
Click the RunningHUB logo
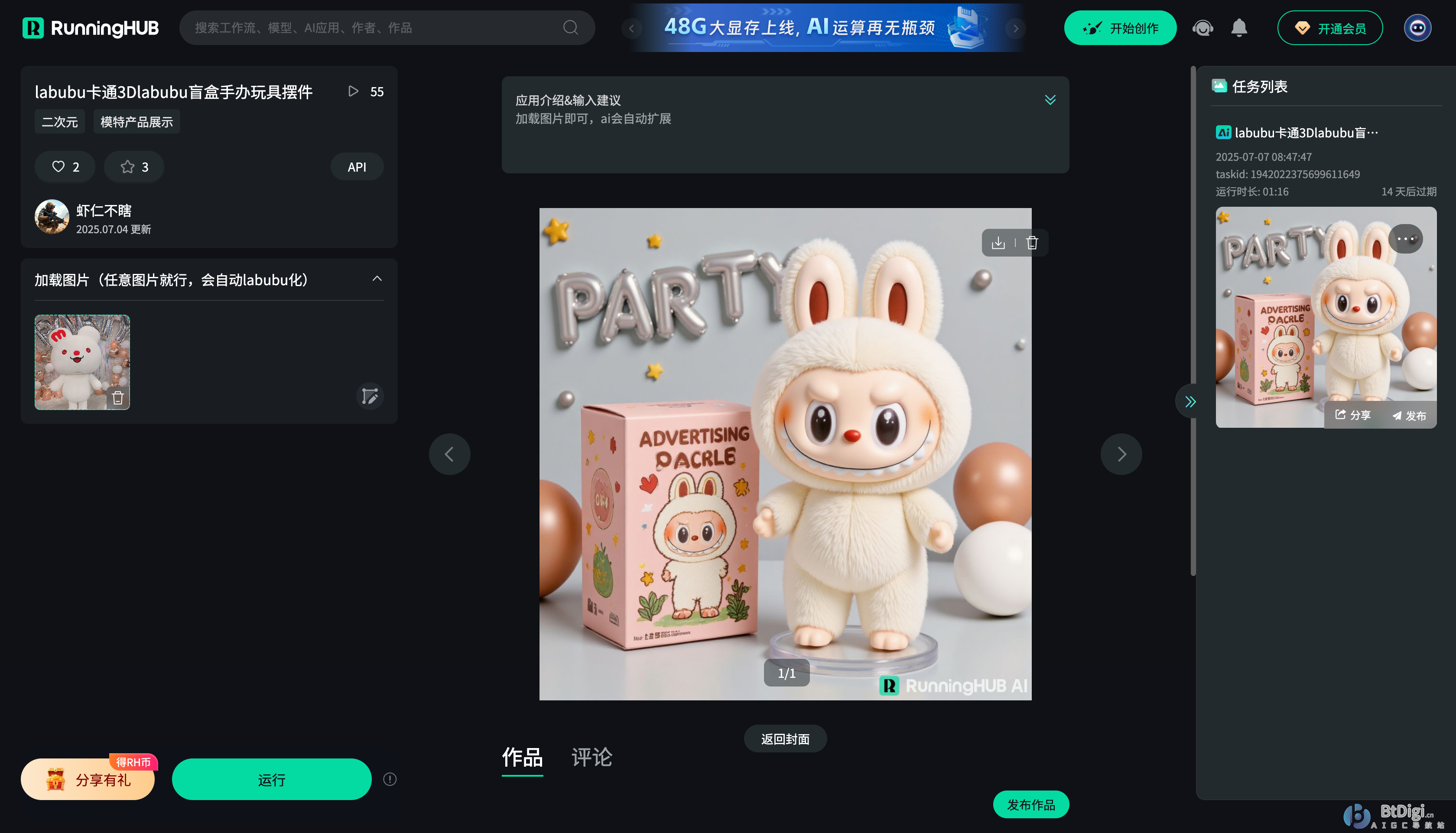(91, 27)
